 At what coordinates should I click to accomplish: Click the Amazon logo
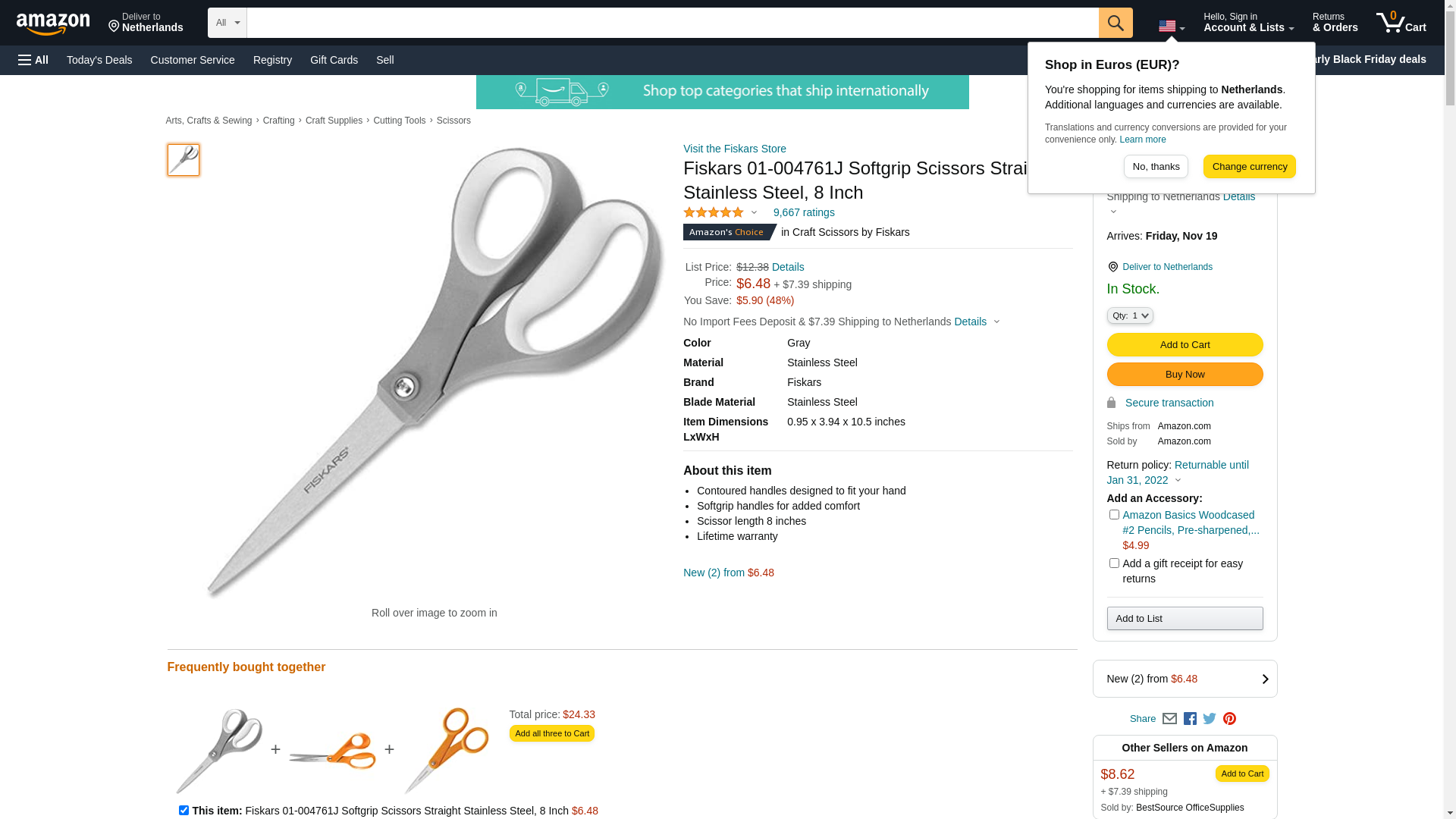pos(53,24)
